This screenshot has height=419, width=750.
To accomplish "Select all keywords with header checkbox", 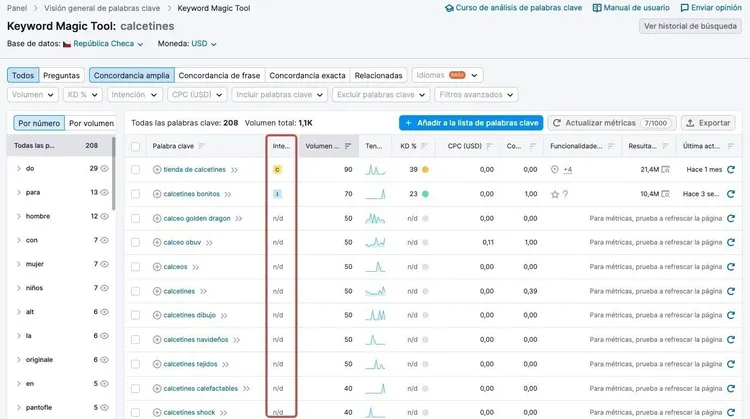I will pos(135,146).
